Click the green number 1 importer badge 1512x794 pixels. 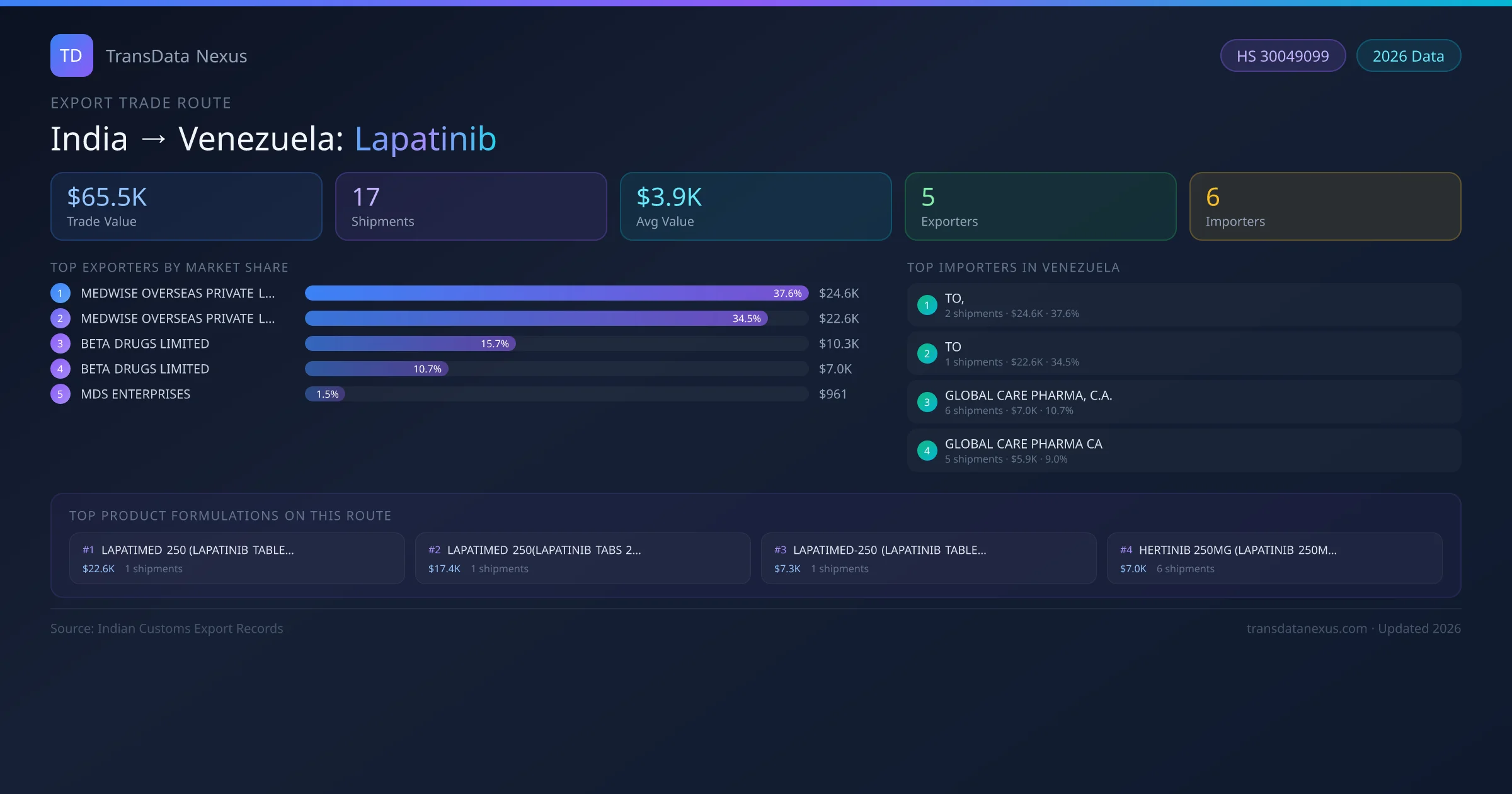coord(927,304)
